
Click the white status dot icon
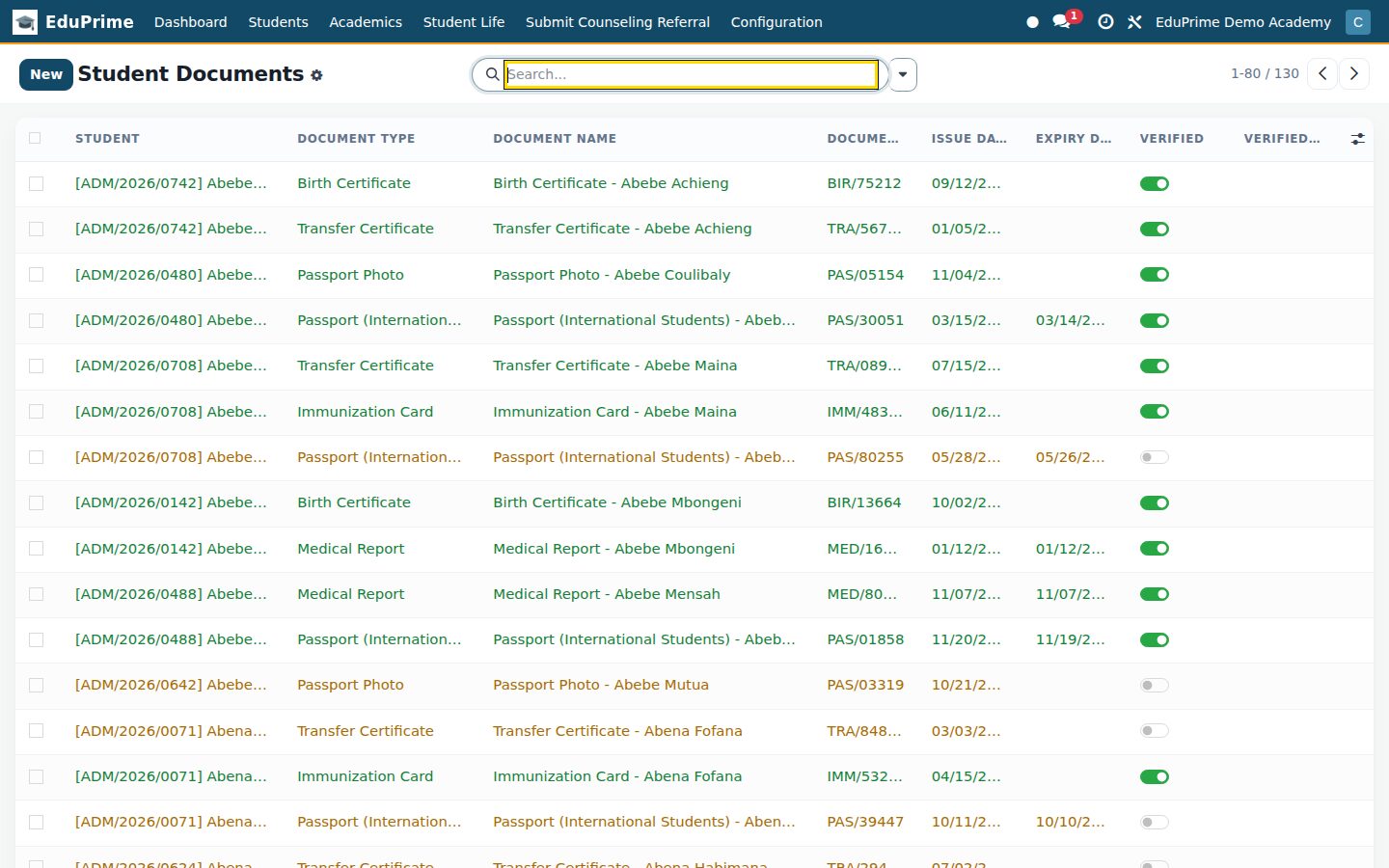pos(1032,21)
